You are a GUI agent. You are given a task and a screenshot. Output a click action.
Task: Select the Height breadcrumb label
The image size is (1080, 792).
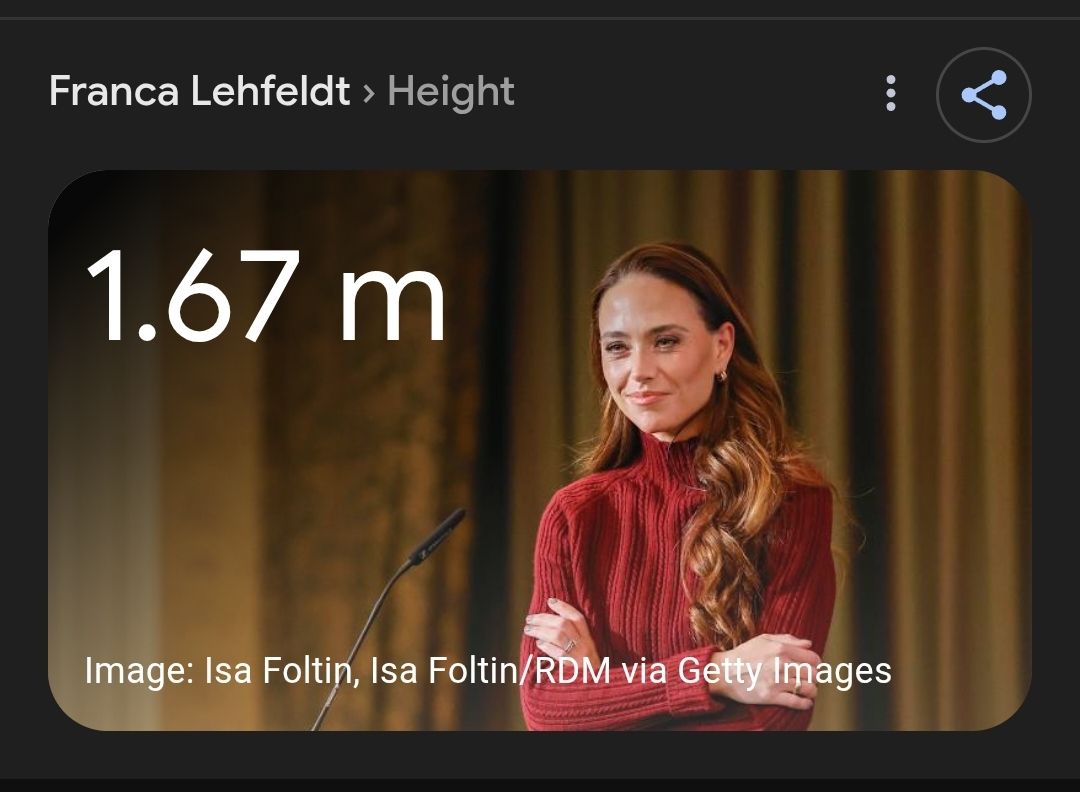[450, 92]
